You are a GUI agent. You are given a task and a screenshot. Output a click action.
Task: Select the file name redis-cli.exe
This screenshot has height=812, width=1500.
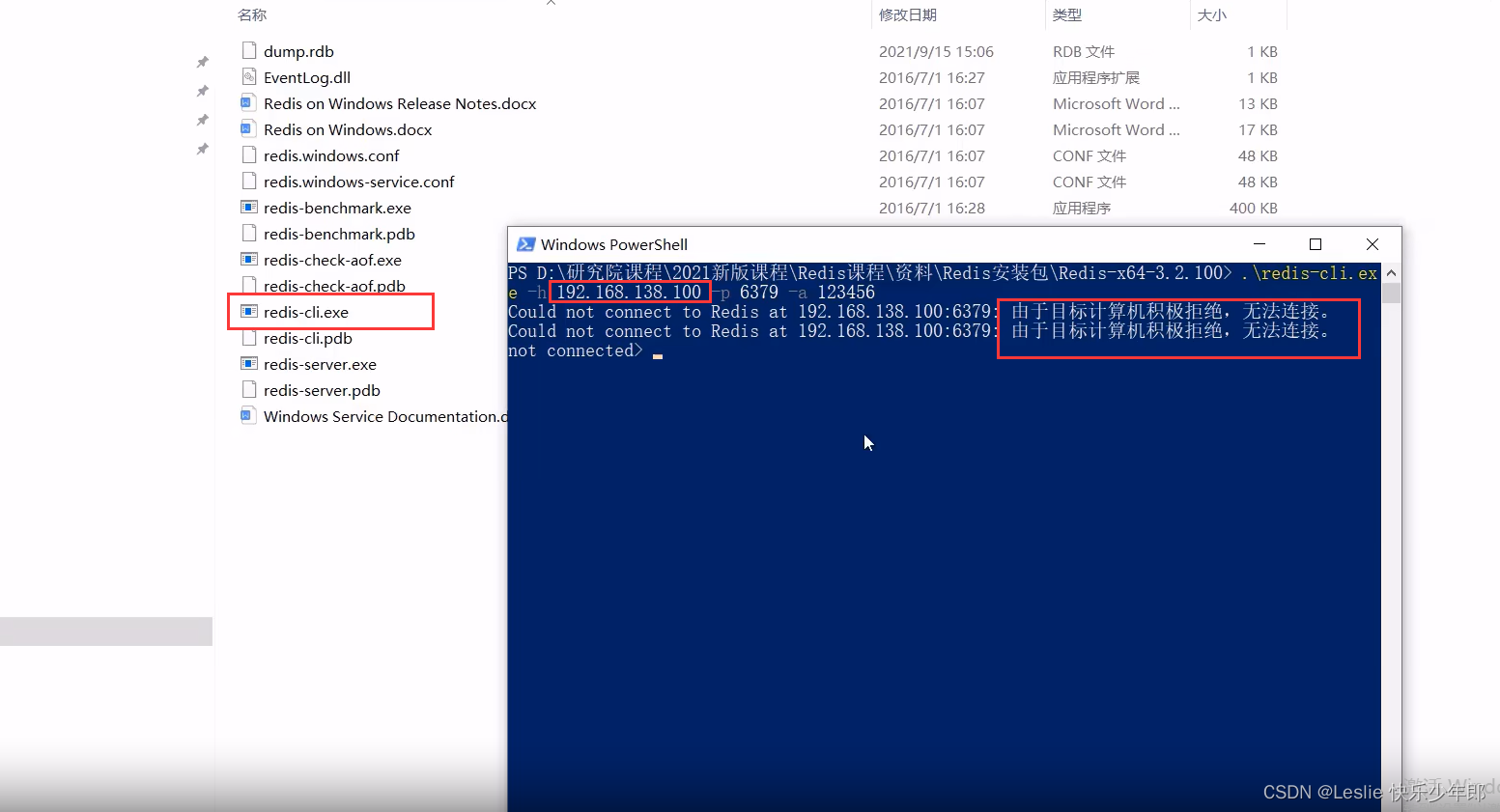pyautogui.click(x=306, y=312)
